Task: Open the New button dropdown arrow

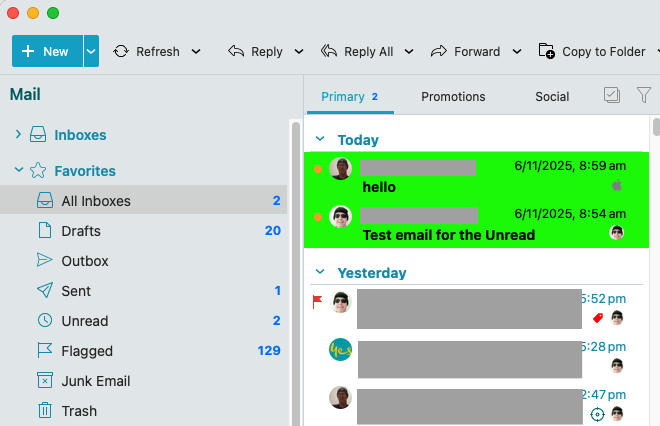Action: [x=91, y=51]
